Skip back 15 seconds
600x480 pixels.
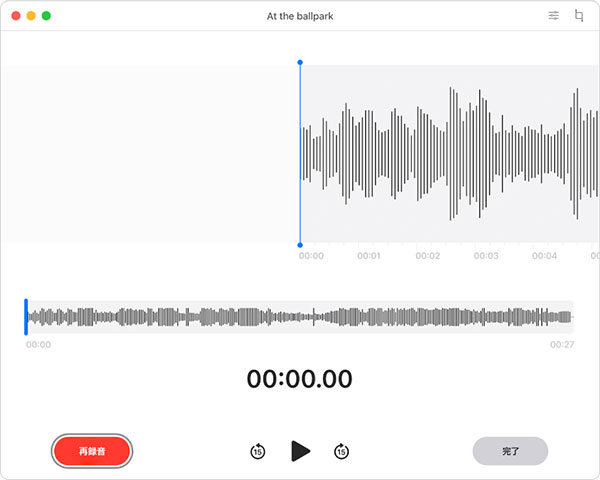(x=258, y=451)
